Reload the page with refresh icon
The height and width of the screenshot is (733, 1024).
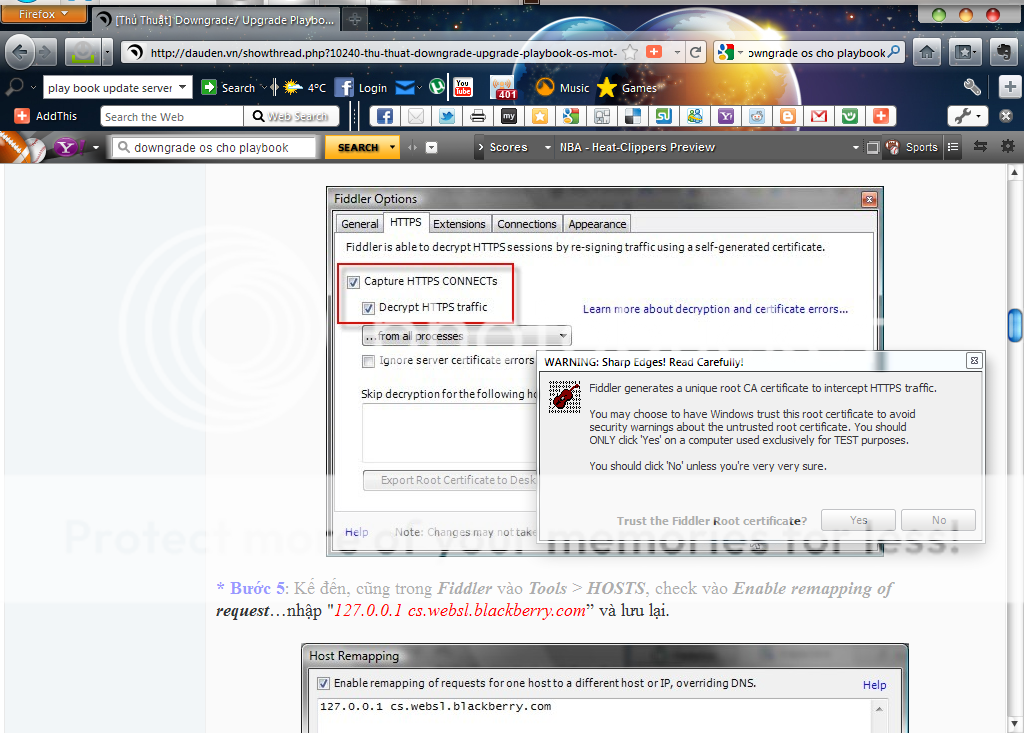click(695, 52)
